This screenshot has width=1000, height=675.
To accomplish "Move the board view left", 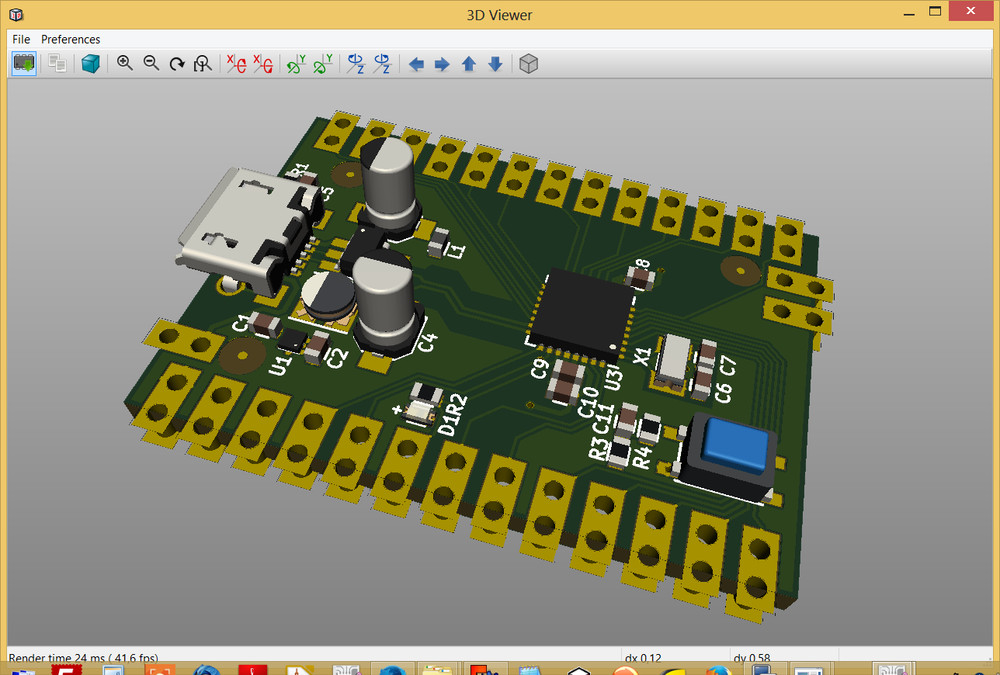I will coord(416,63).
